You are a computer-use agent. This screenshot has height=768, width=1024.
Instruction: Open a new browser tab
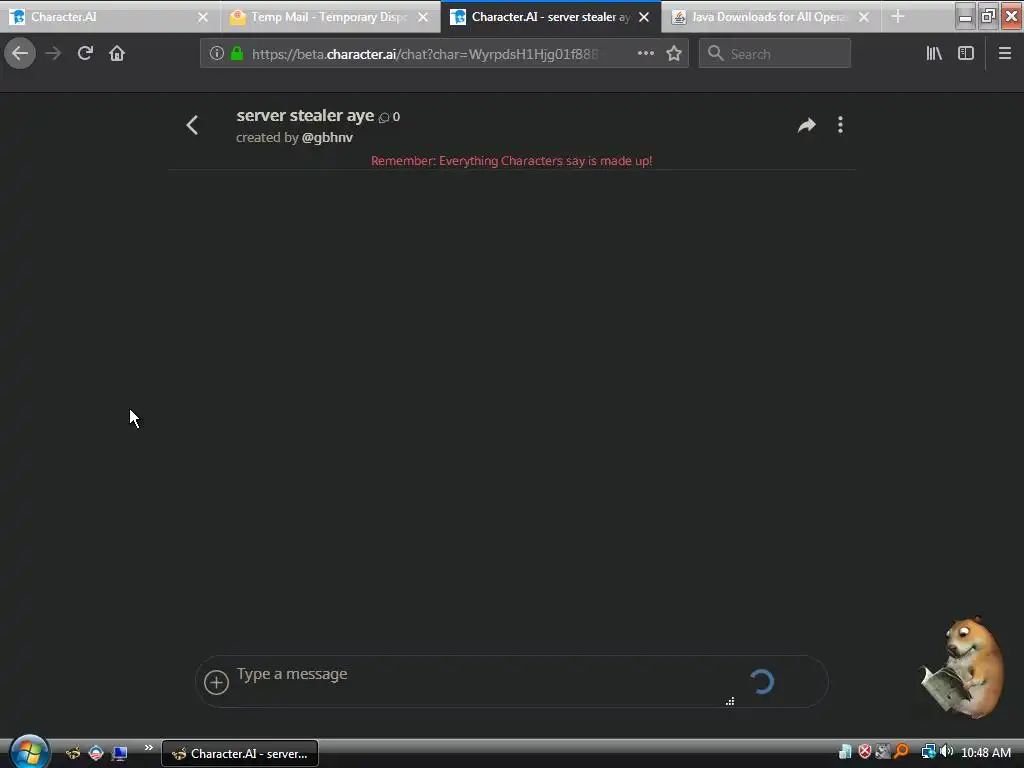pyautogui.click(x=898, y=16)
